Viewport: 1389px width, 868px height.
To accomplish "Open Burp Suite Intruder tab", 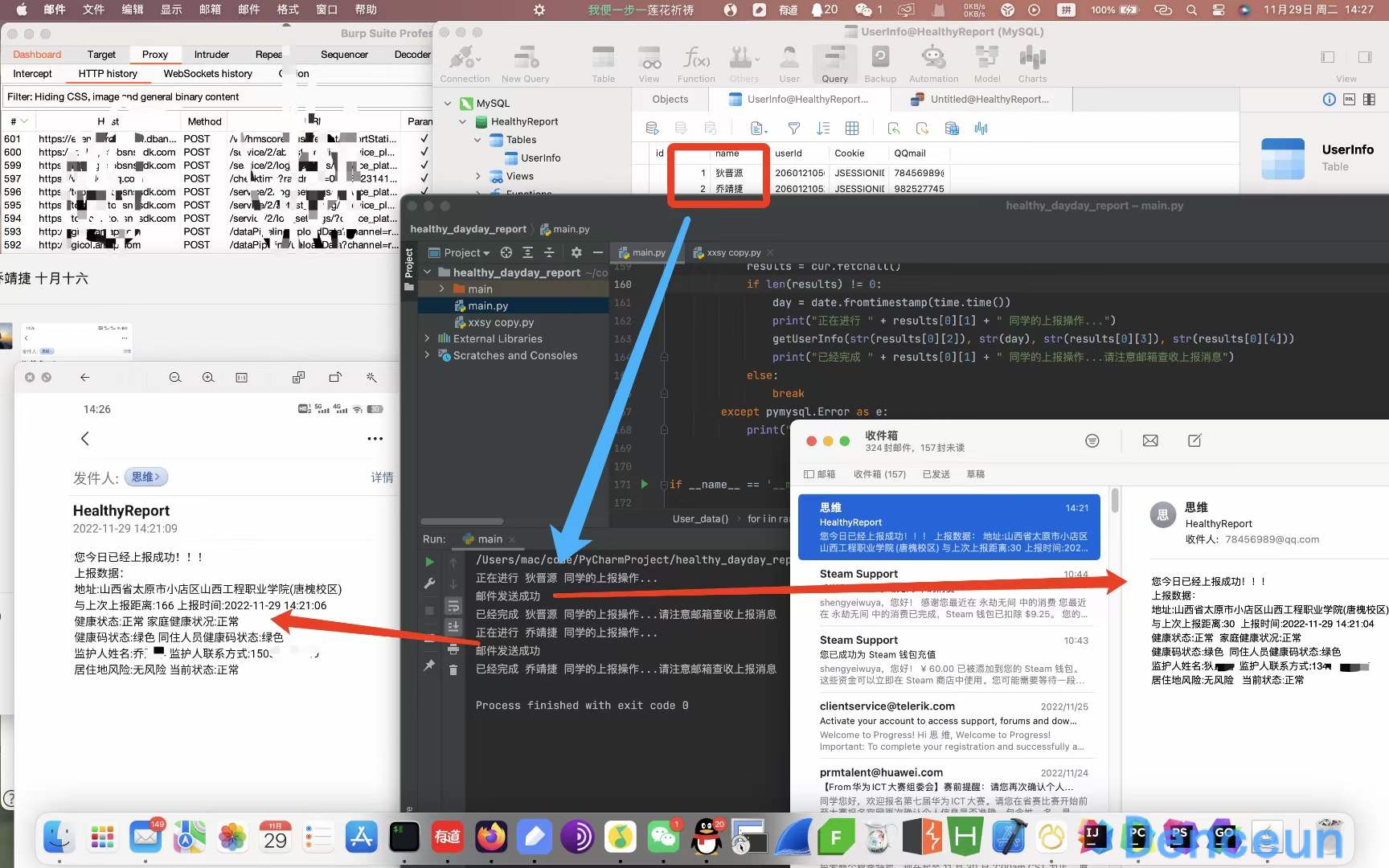I will (x=211, y=55).
